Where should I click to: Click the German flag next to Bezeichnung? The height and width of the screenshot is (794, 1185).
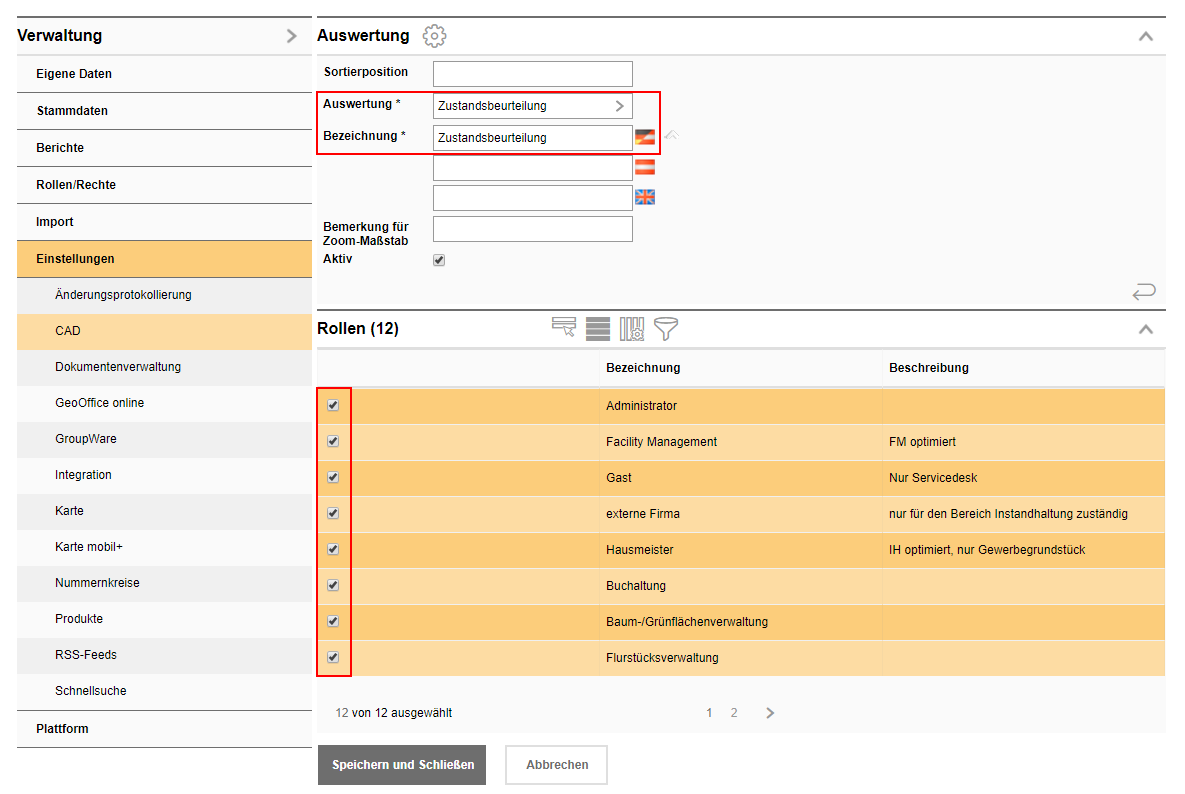[645, 137]
